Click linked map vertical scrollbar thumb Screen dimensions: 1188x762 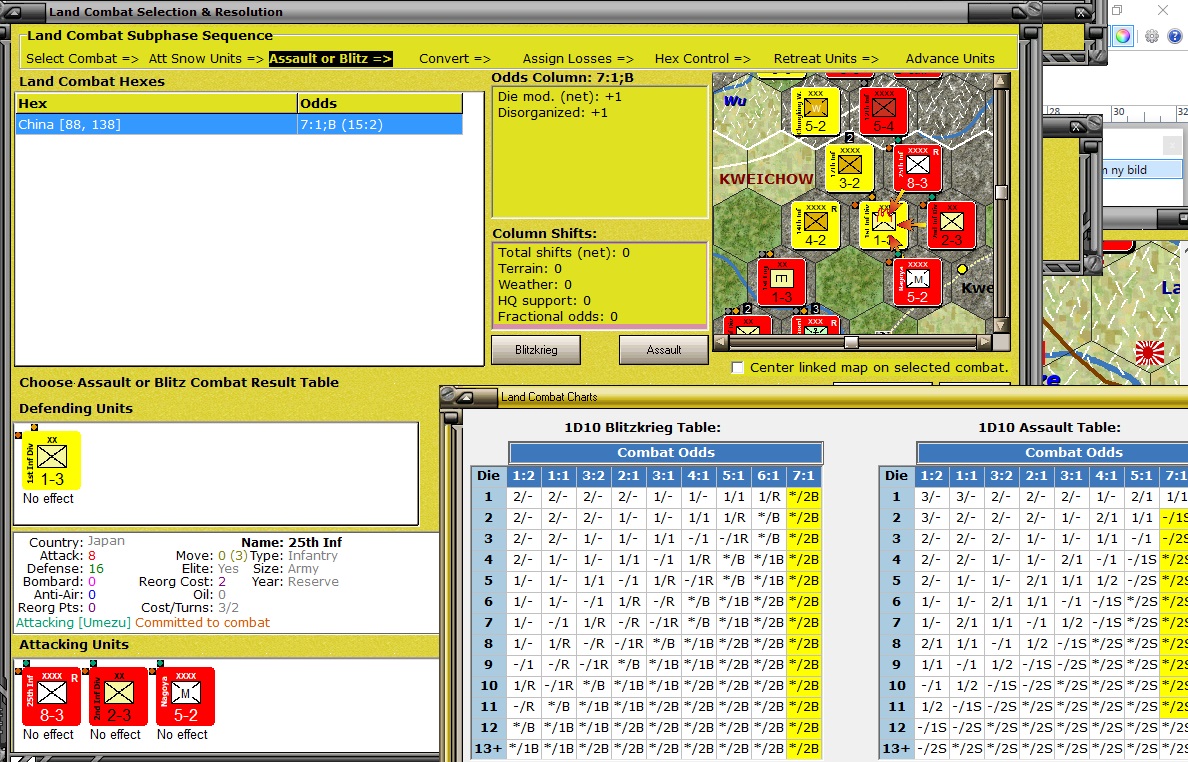pos(1001,192)
